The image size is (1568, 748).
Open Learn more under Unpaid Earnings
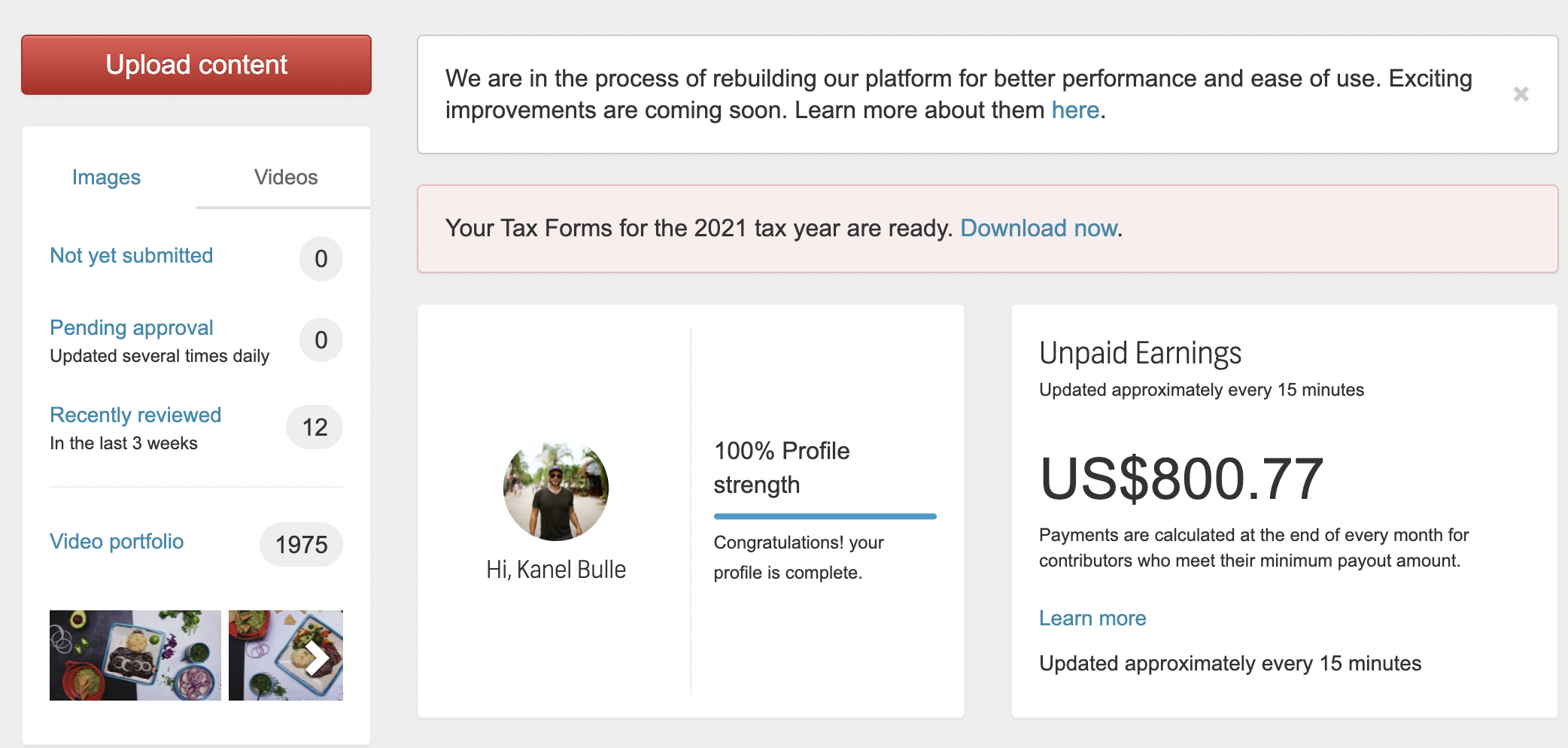pyautogui.click(x=1092, y=619)
